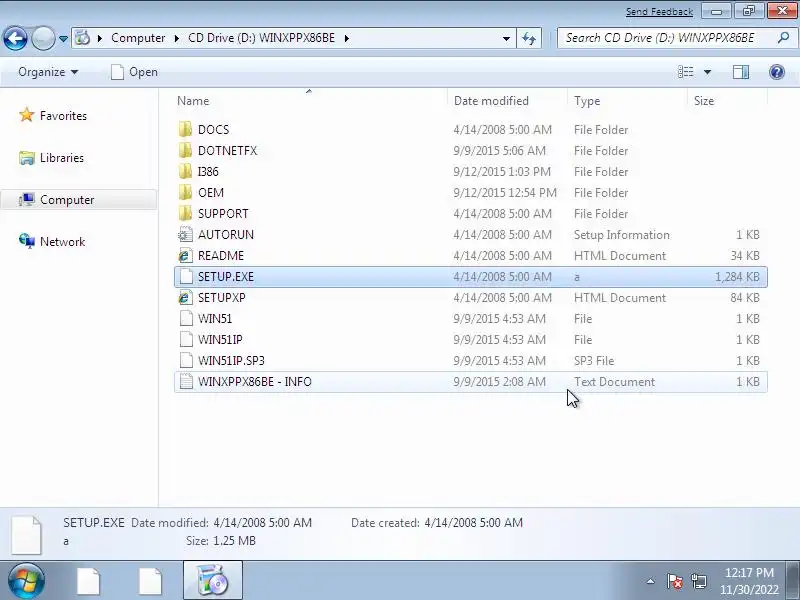Click the file name SETUP.EXE
The image size is (800, 600).
[x=226, y=277]
